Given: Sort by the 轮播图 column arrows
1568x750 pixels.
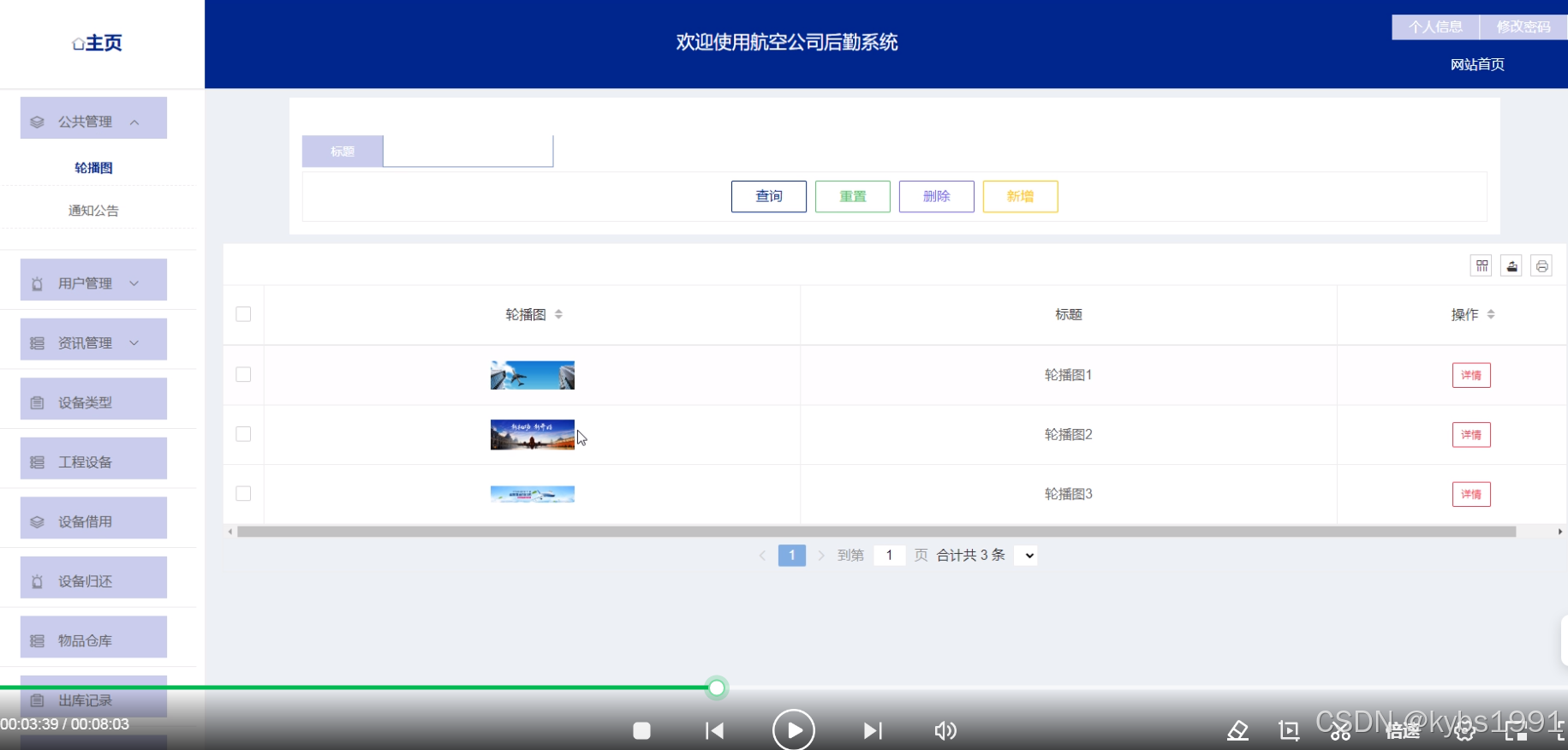Looking at the screenshot, I should pos(558,314).
